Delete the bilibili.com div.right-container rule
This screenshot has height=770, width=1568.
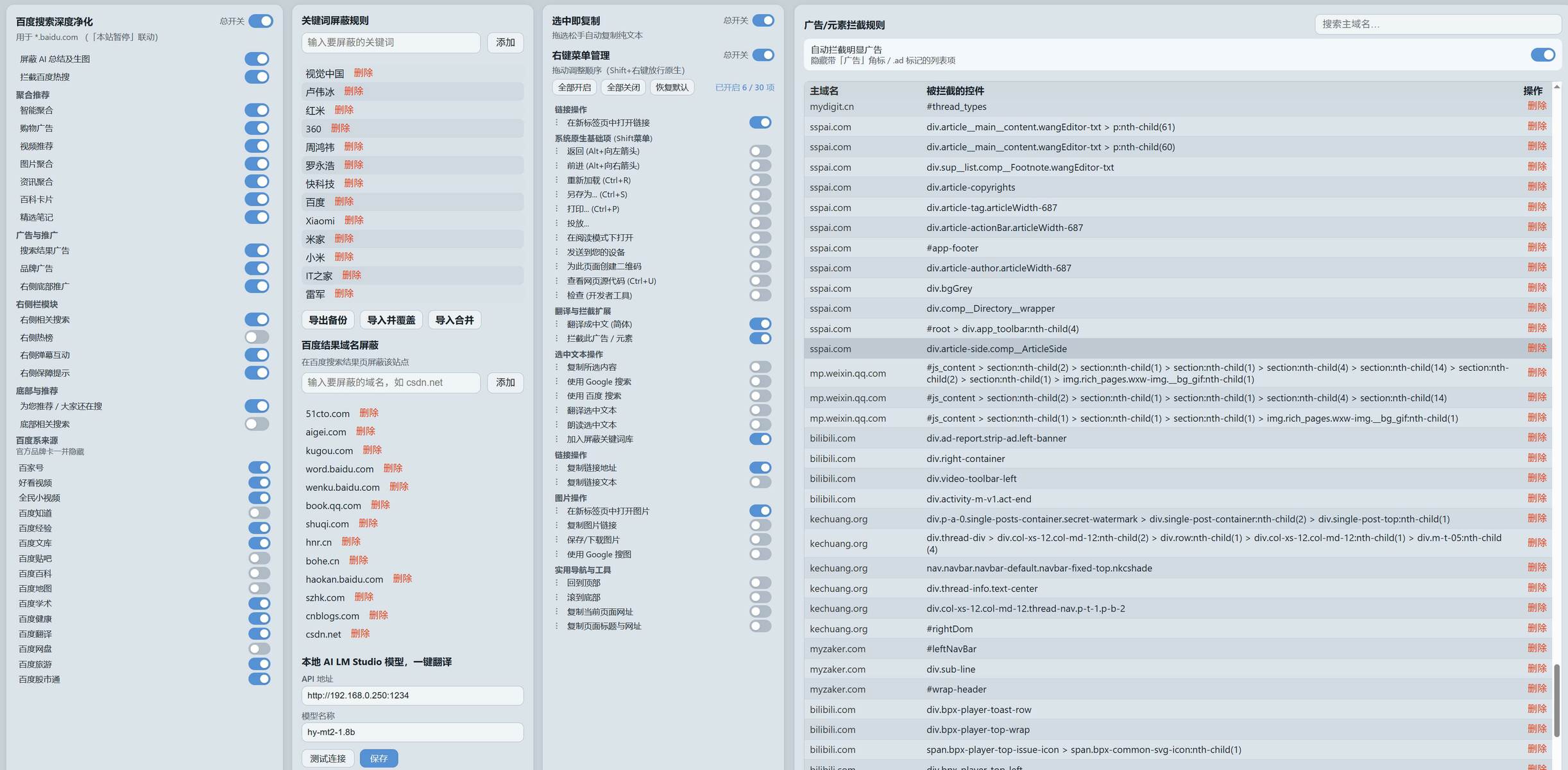(x=1537, y=458)
